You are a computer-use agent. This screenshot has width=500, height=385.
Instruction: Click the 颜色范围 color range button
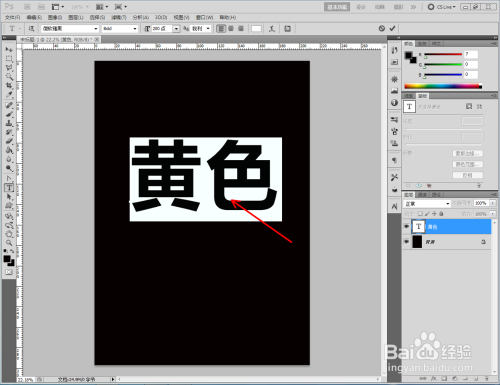tap(468, 164)
